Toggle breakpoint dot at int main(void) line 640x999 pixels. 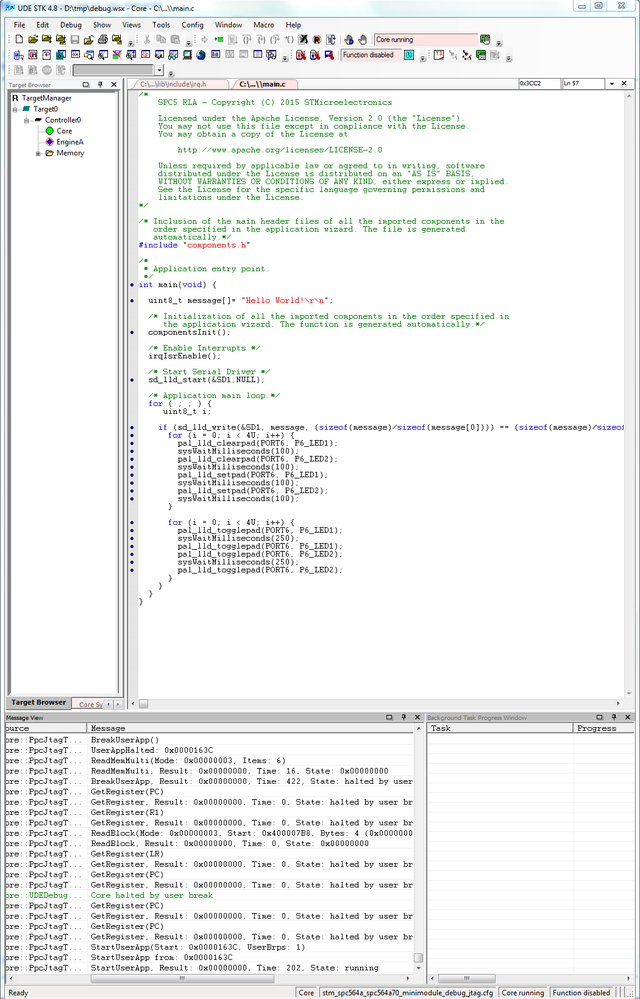(x=132, y=285)
